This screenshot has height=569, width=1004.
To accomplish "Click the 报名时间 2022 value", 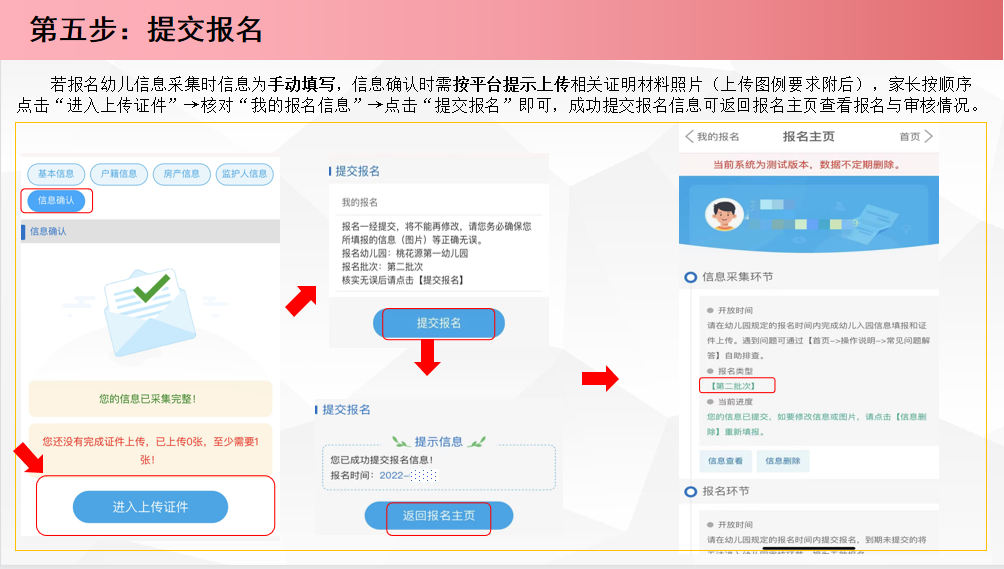I will click(408, 476).
